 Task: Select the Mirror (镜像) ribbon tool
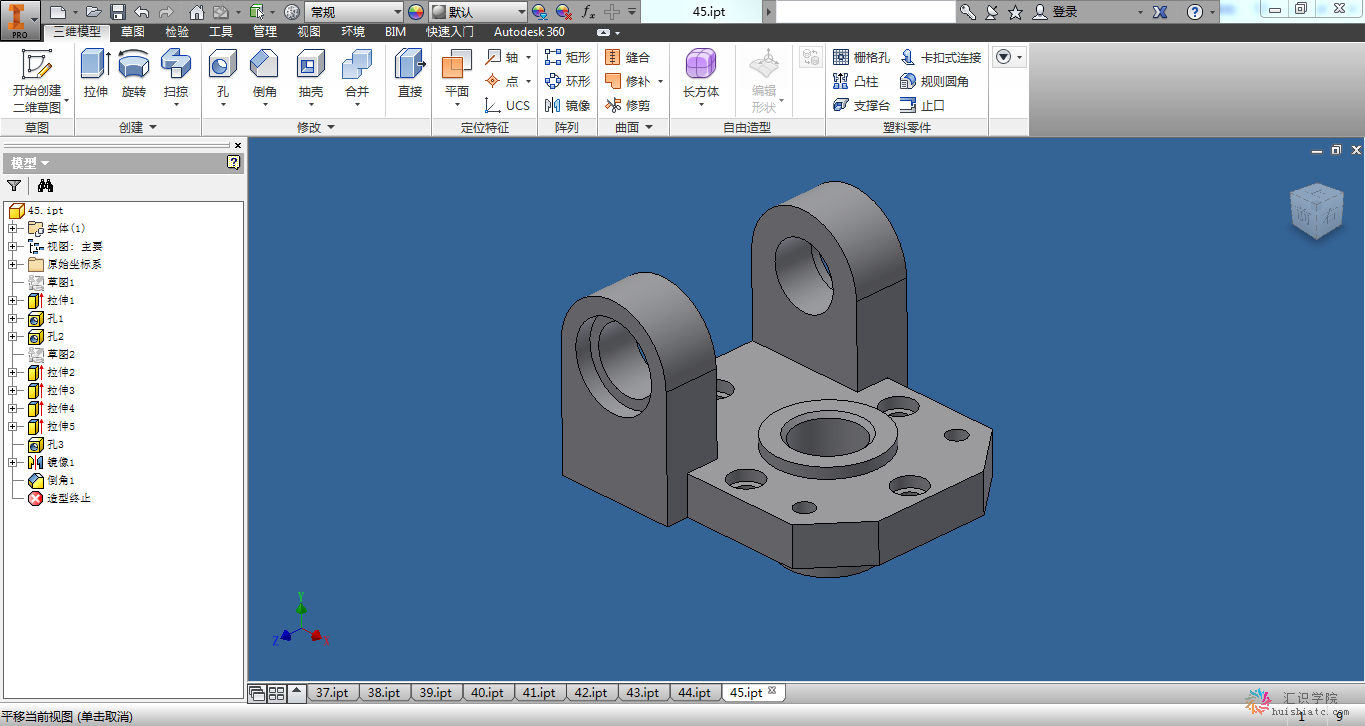[x=567, y=105]
